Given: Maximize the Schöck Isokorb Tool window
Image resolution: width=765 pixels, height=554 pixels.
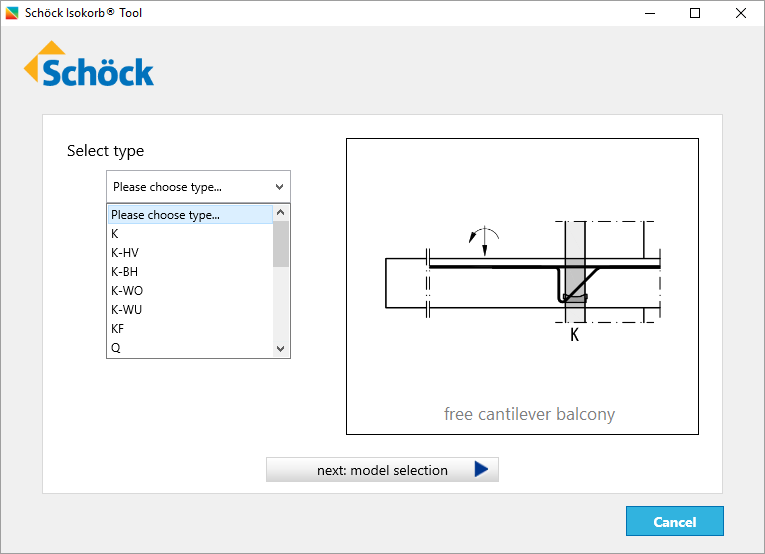Looking at the screenshot, I should click(695, 13).
